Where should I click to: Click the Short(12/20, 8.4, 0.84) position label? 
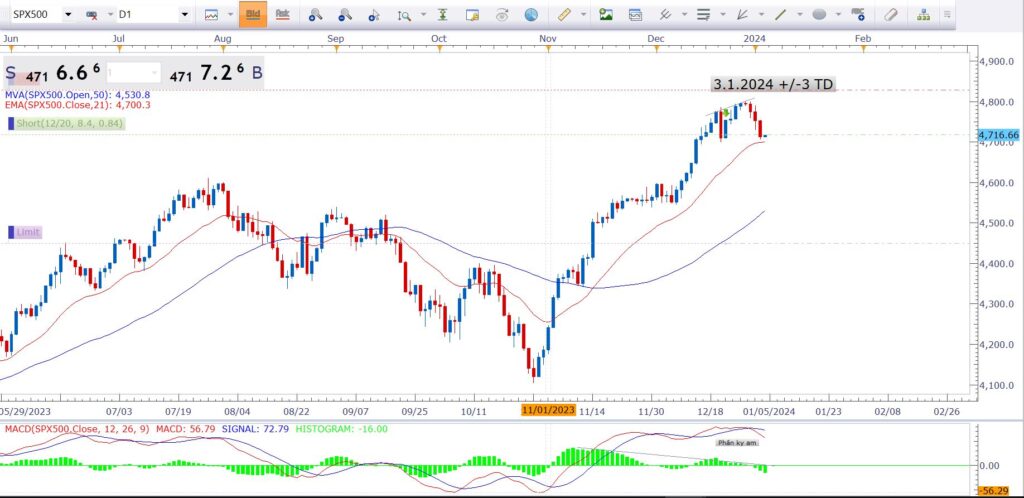[69, 123]
